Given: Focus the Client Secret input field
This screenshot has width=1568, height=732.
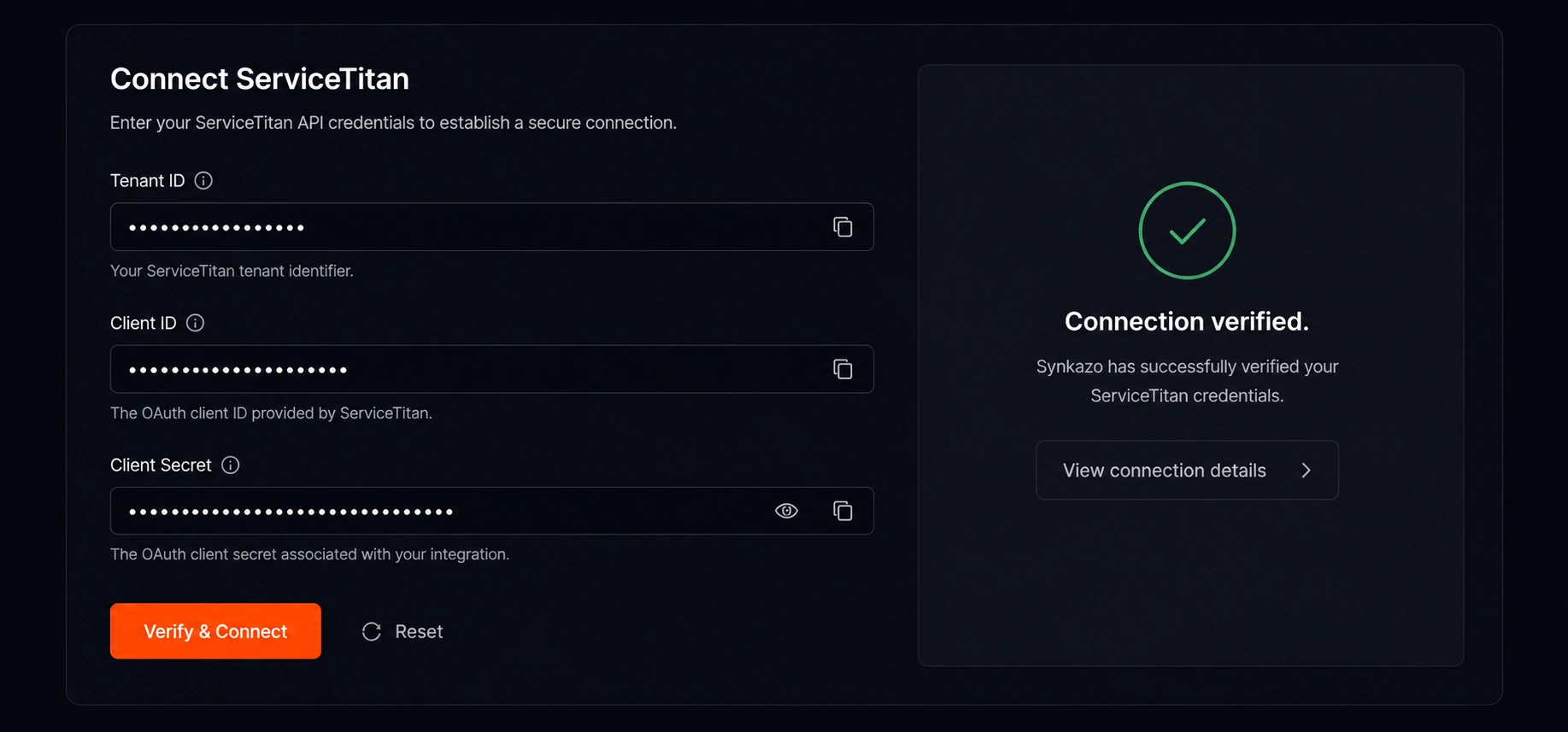Looking at the screenshot, I should 492,511.
